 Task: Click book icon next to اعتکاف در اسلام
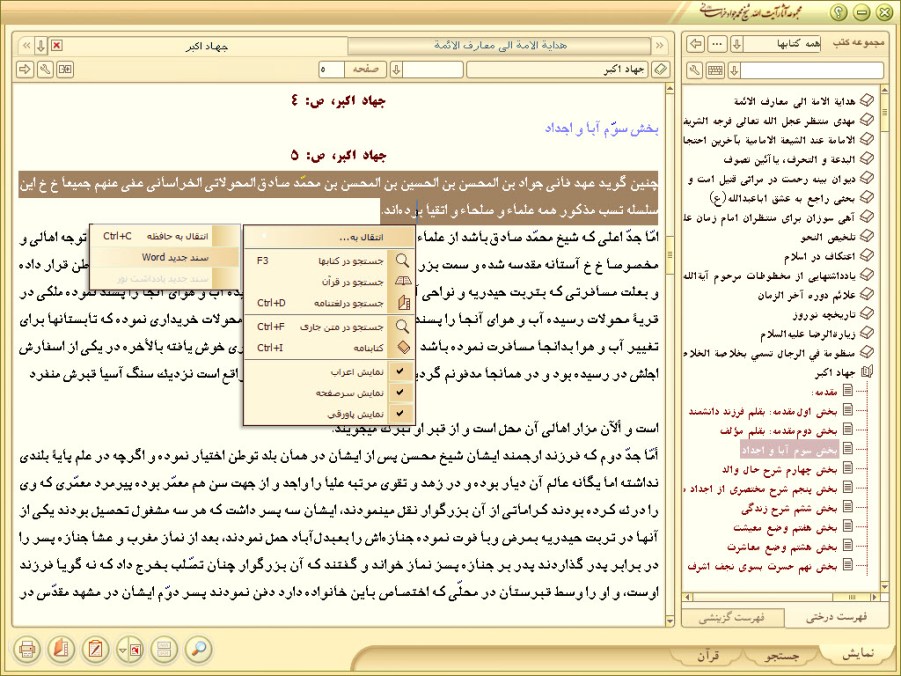coord(866,256)
